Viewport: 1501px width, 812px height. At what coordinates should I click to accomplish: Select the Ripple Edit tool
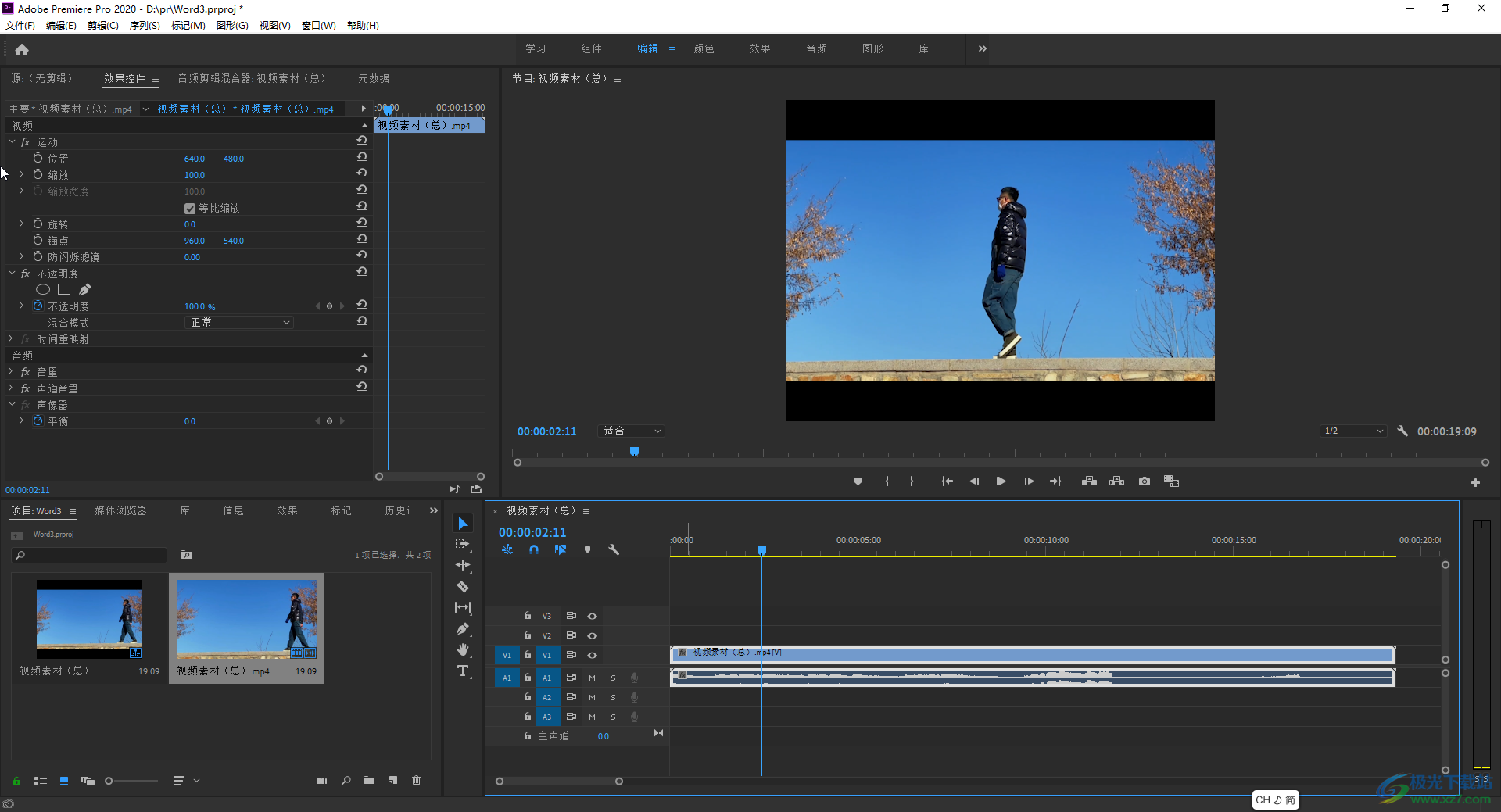pos(463,565)
